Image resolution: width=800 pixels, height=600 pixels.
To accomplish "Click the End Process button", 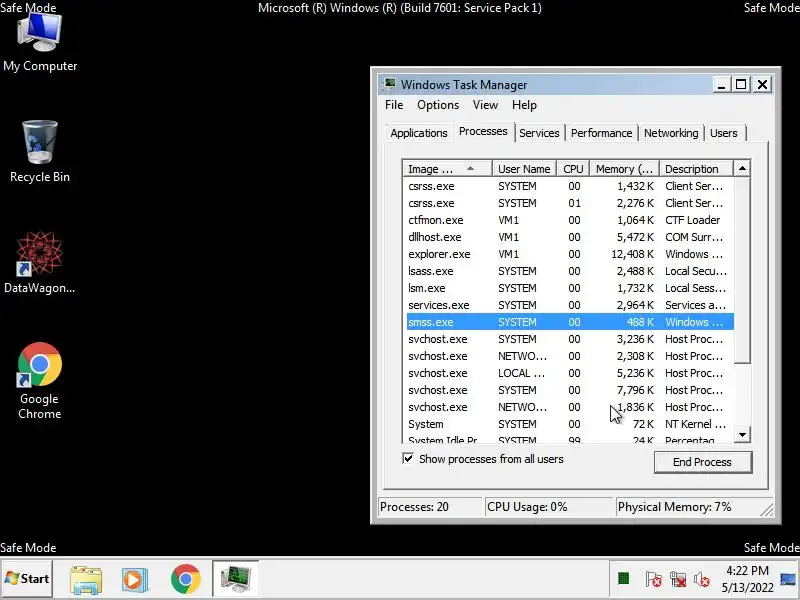I will 703,462.
